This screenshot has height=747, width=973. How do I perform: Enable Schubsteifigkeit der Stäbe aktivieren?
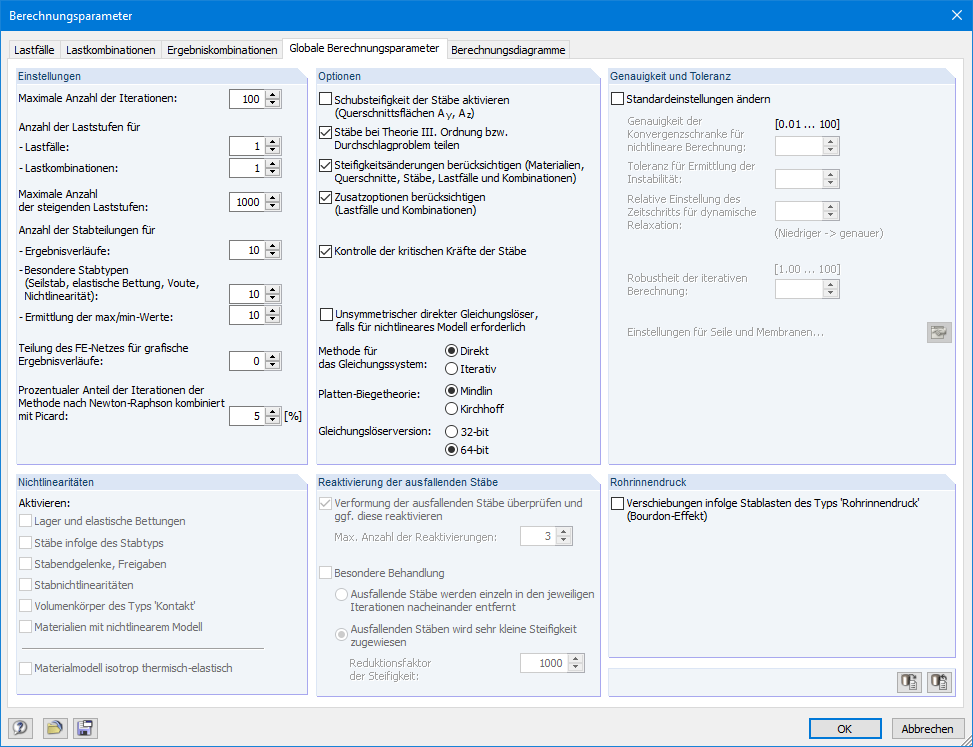tap(327, 99)
